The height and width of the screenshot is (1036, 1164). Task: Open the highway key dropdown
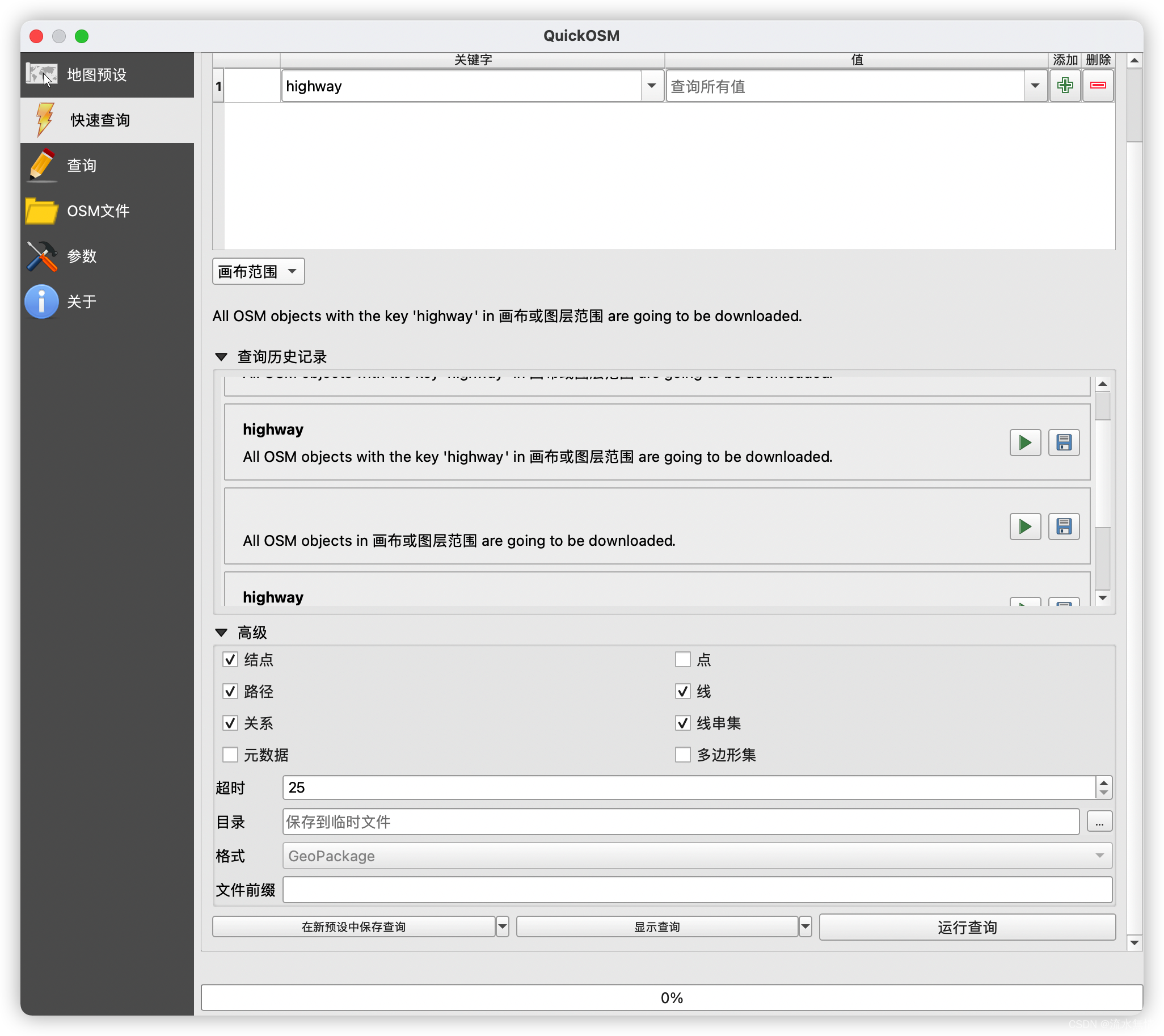[x=651, y=86]
